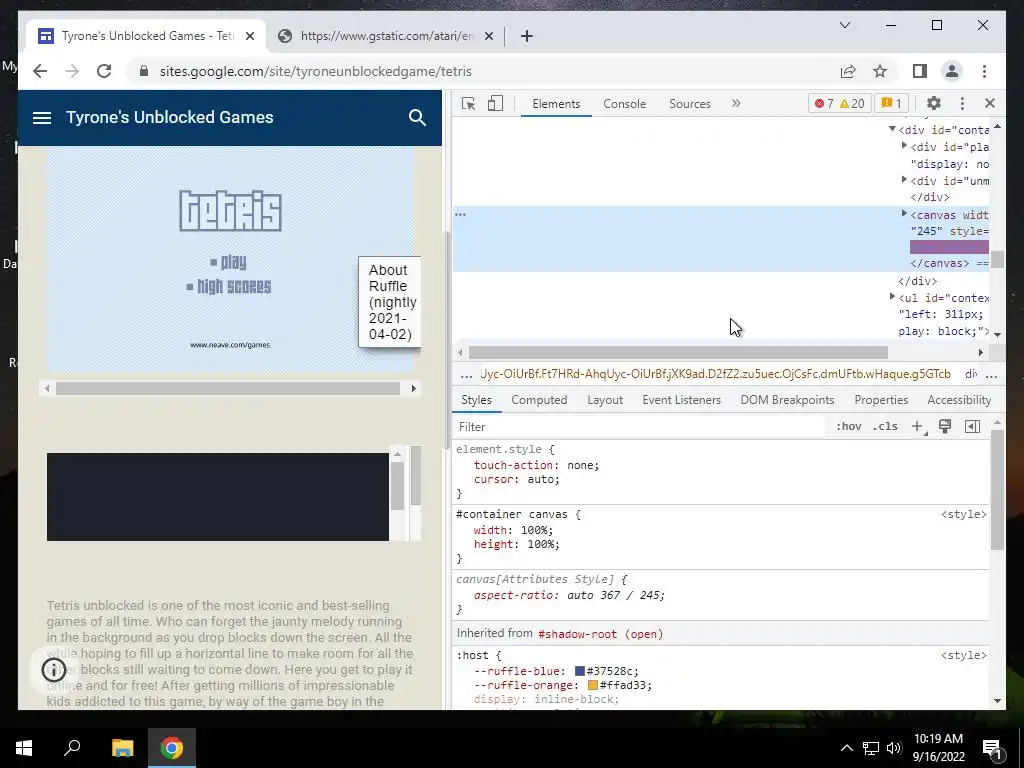Toggle the computed styles sidebar icon
1024x768 pixels.
click(x=972, y=426)
